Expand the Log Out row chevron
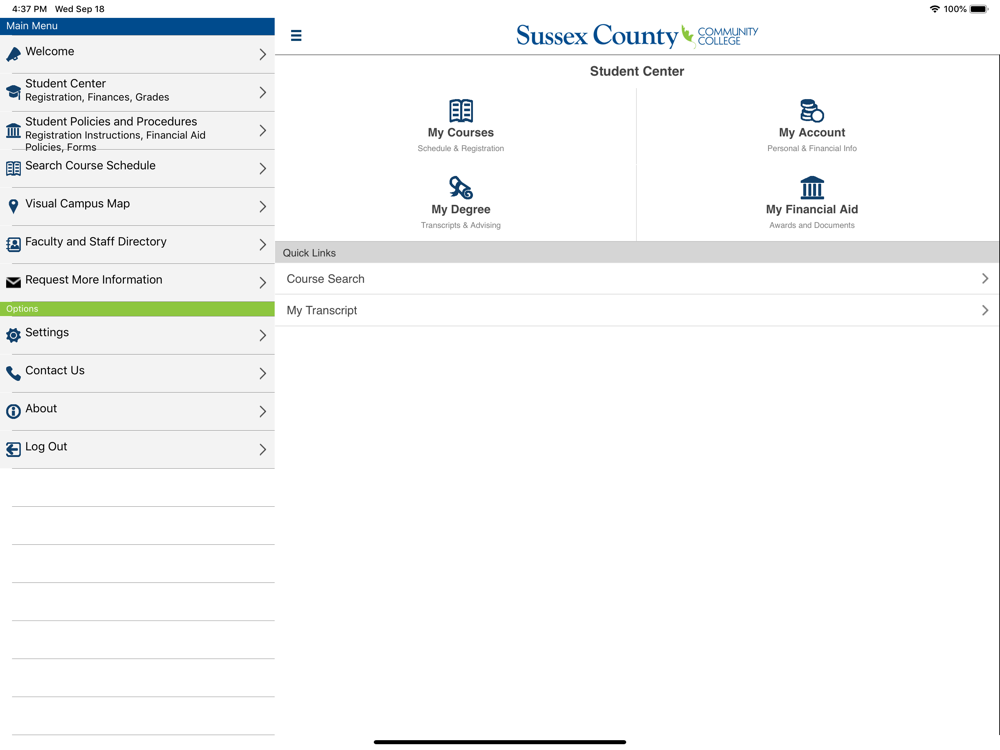The width and height of the screenshot is (1000, 750). point(263,450)
